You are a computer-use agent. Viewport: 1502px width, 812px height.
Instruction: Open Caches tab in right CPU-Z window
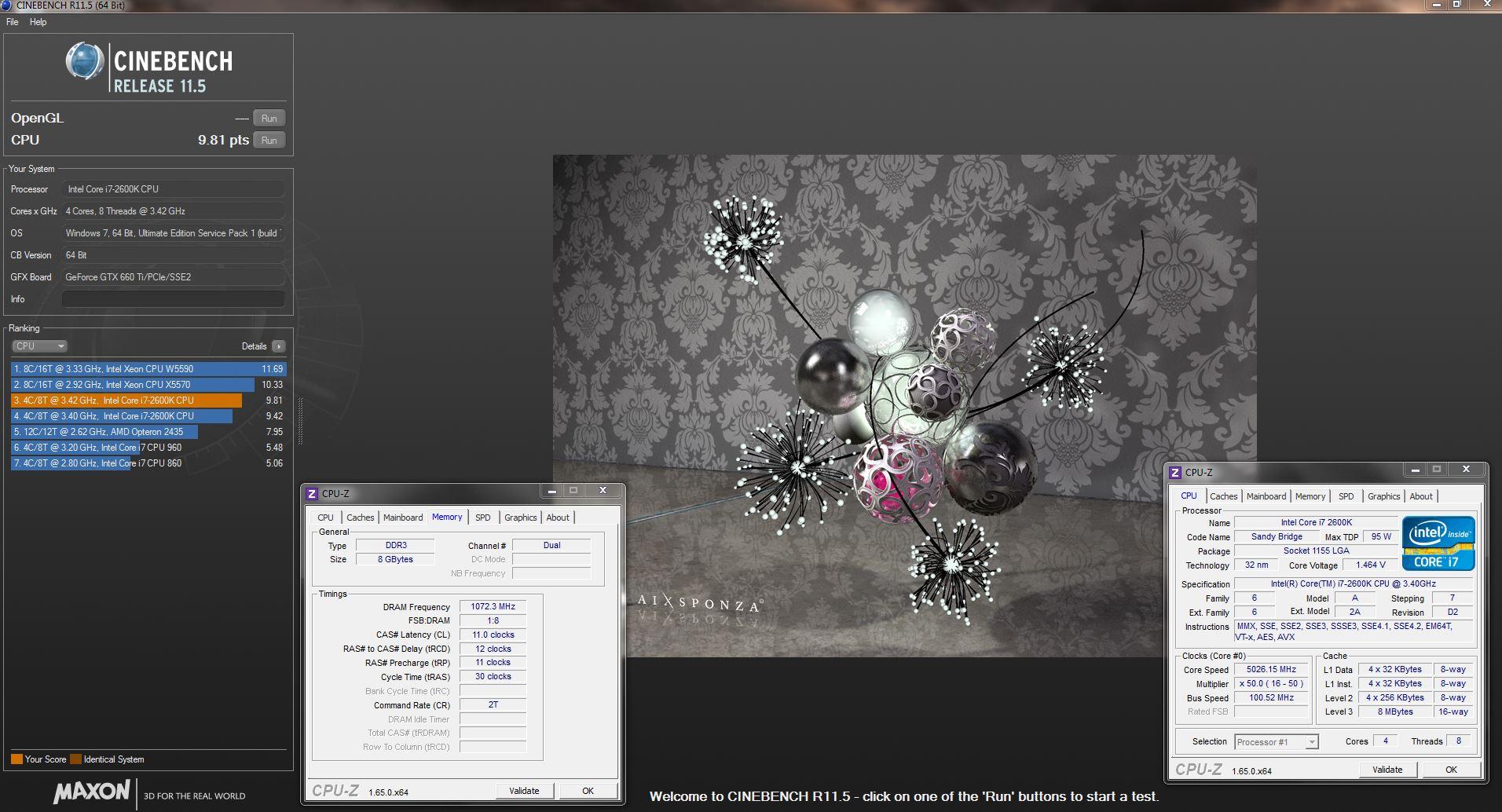(1223, 496)
